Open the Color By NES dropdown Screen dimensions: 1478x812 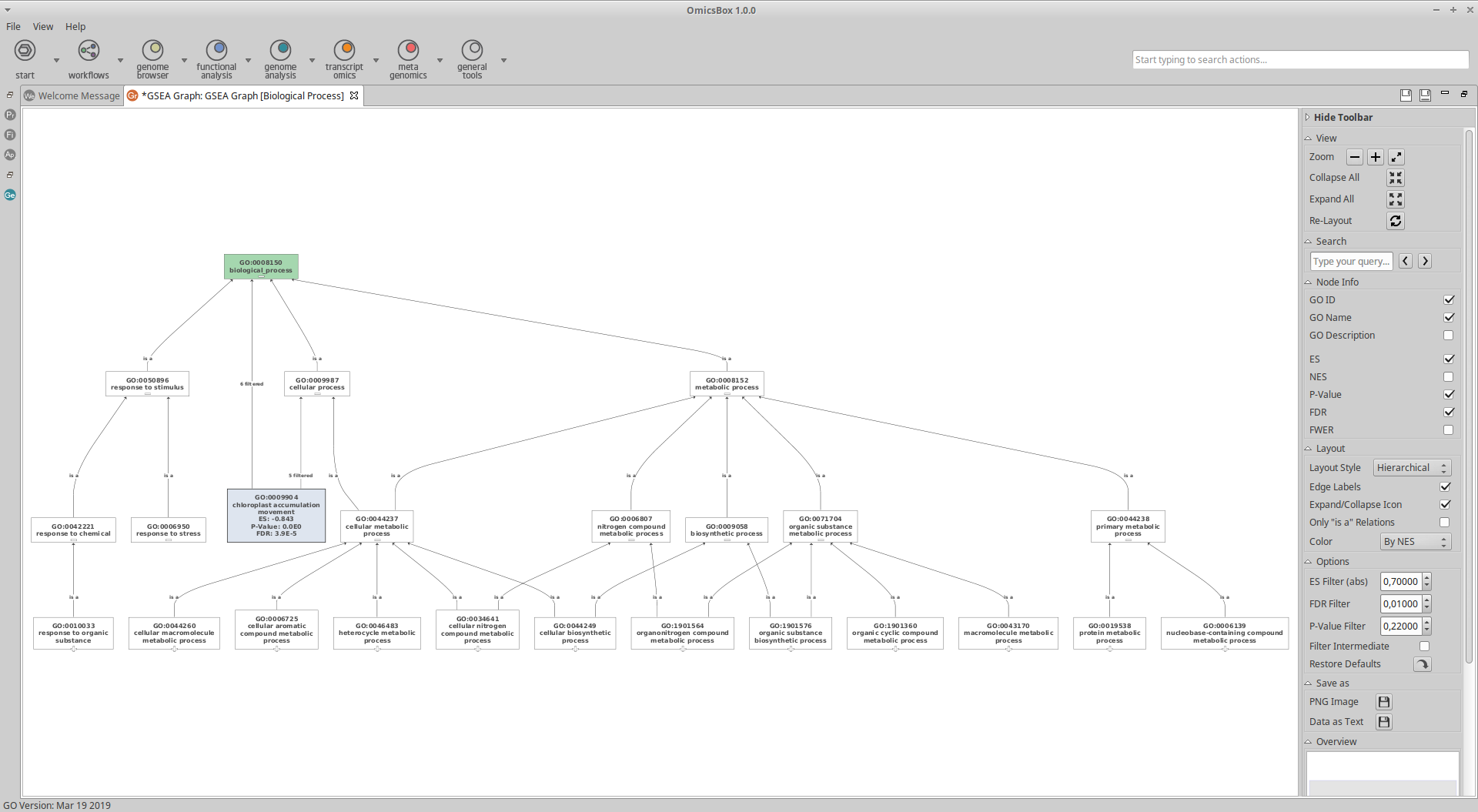1415,542
